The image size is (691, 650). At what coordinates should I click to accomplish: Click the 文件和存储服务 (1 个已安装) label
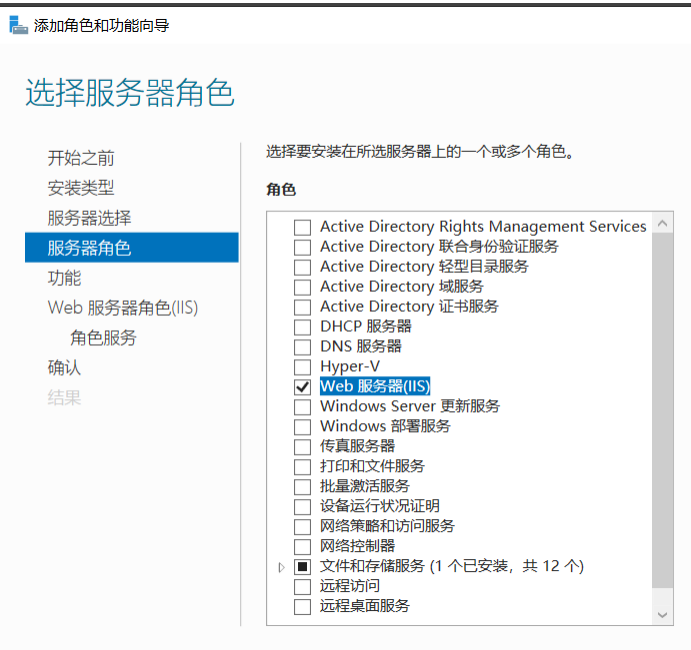(x=452, y=566)
